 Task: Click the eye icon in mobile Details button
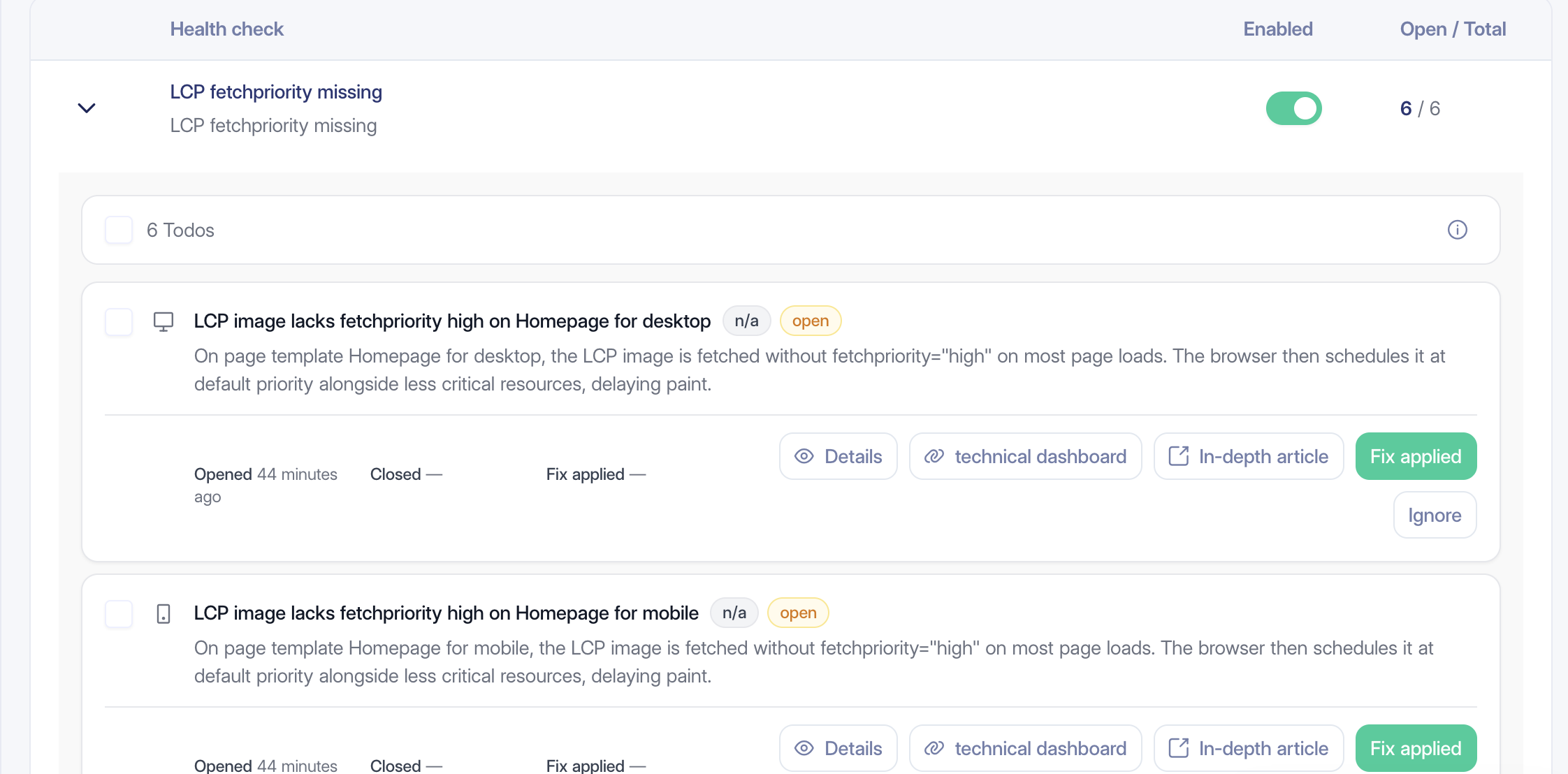click(804, 748)
